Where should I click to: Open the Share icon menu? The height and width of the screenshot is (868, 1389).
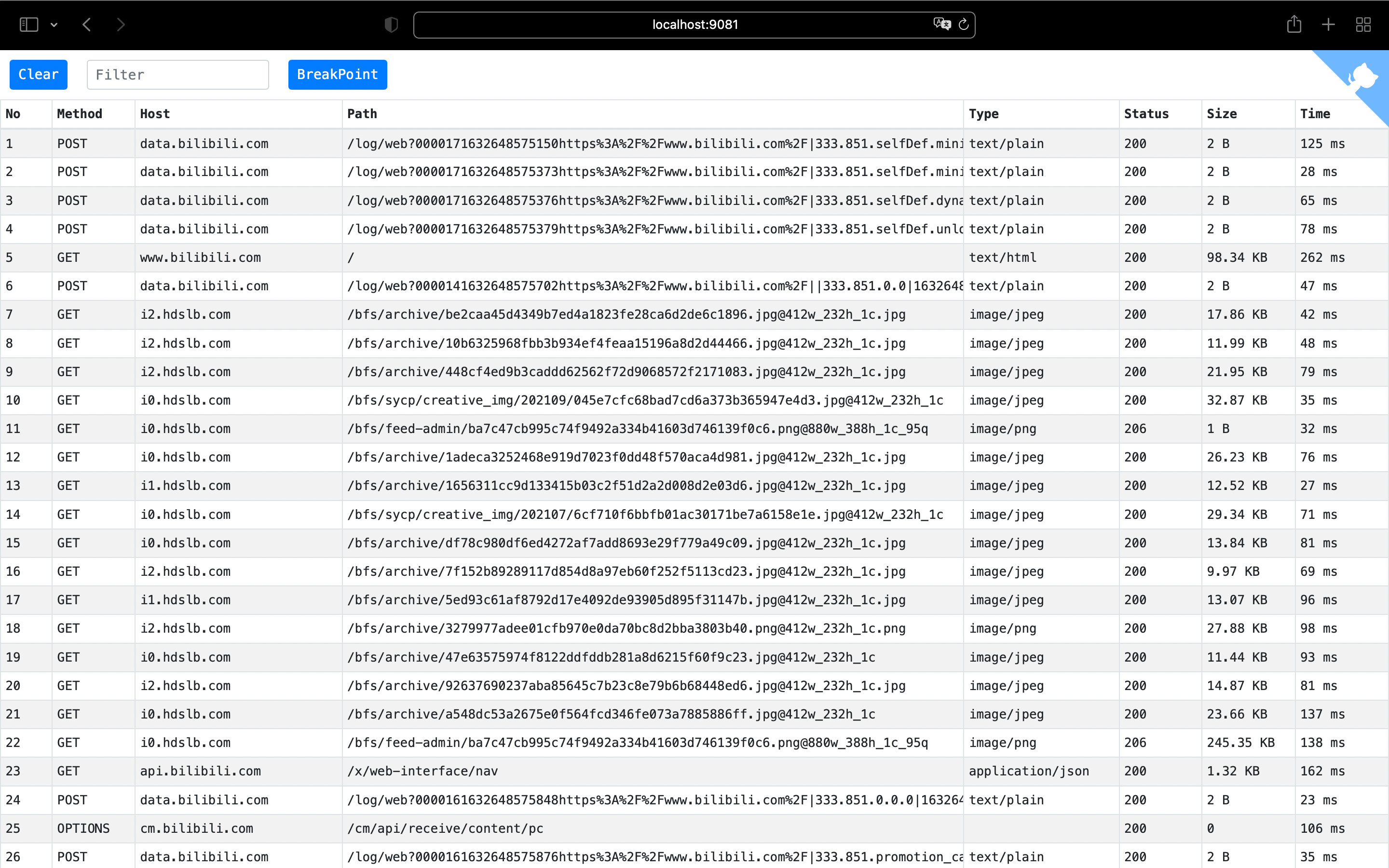coord(1294,24)
